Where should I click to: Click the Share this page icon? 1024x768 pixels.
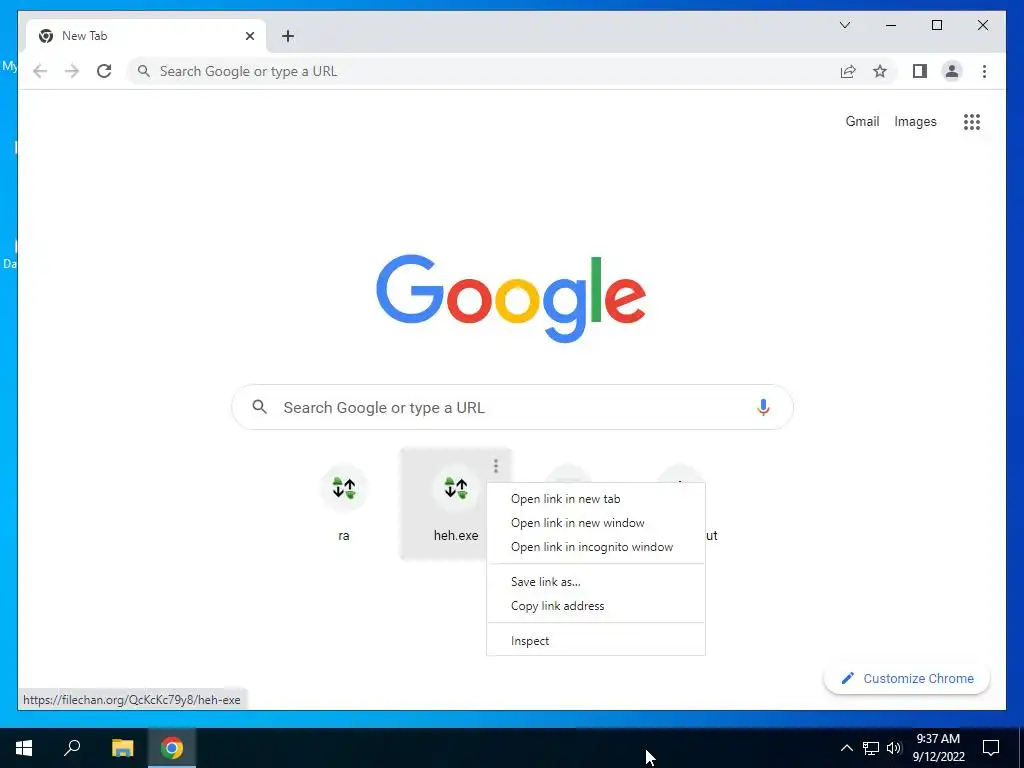[x=848, y=71]
